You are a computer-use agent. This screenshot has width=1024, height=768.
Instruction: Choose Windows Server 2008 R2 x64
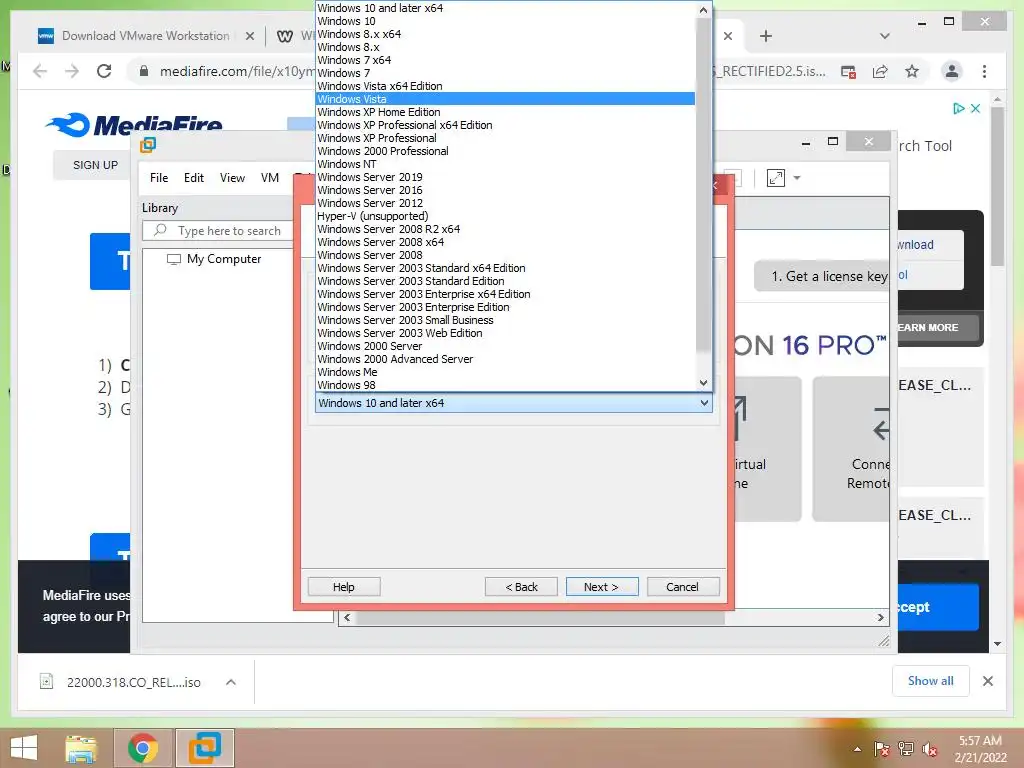click(x=505, y=229)
